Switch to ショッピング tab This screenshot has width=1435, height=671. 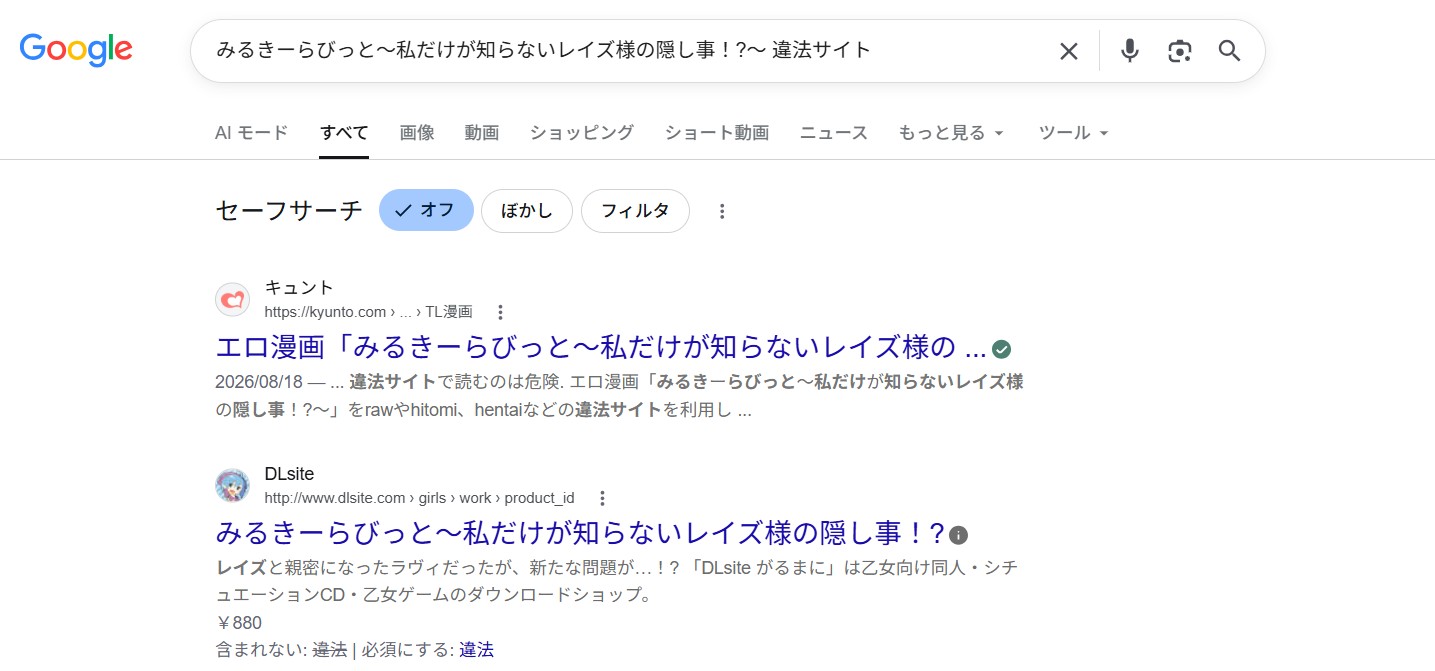click(582, 133)
